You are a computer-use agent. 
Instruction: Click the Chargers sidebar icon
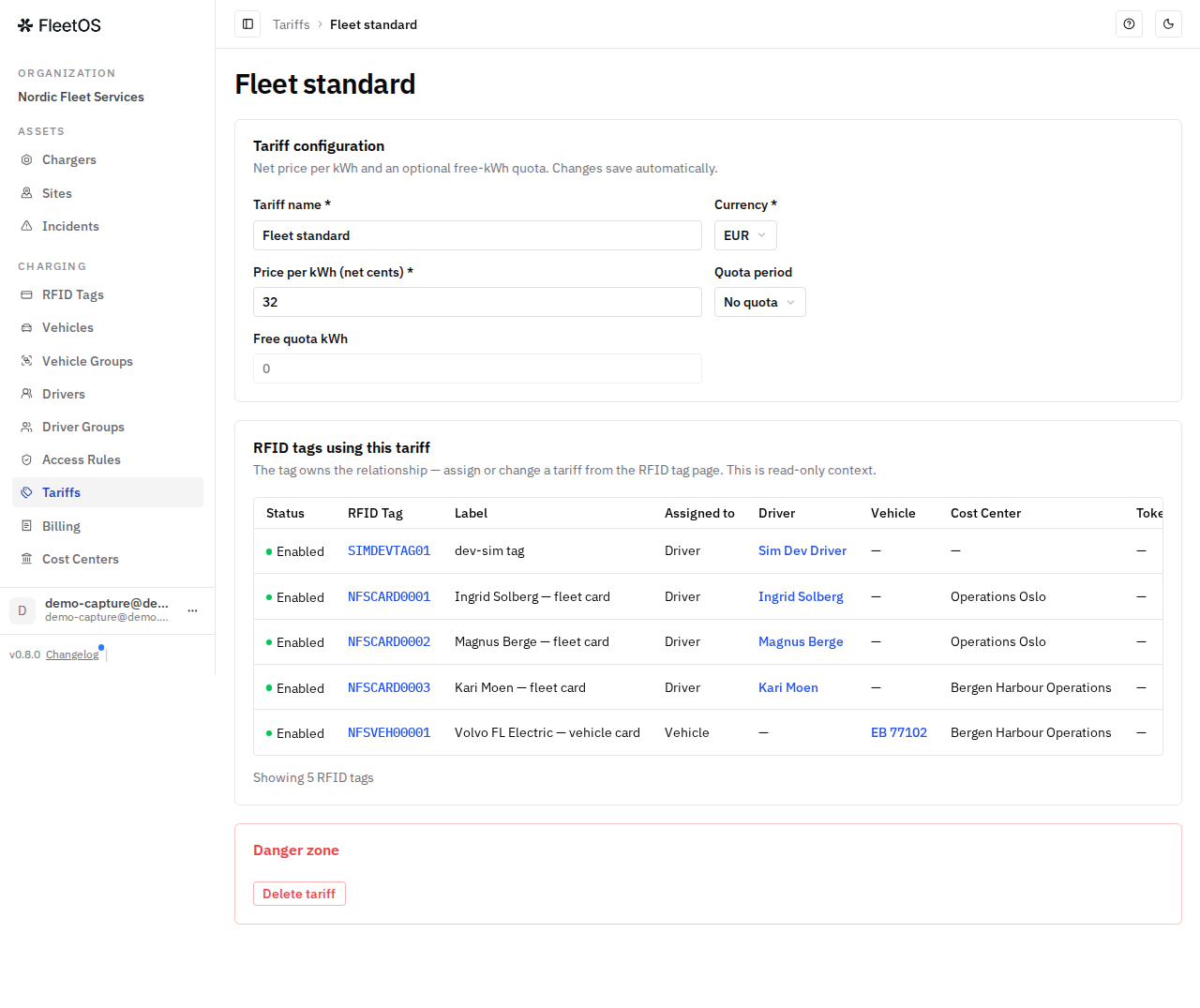pos(27,159)
